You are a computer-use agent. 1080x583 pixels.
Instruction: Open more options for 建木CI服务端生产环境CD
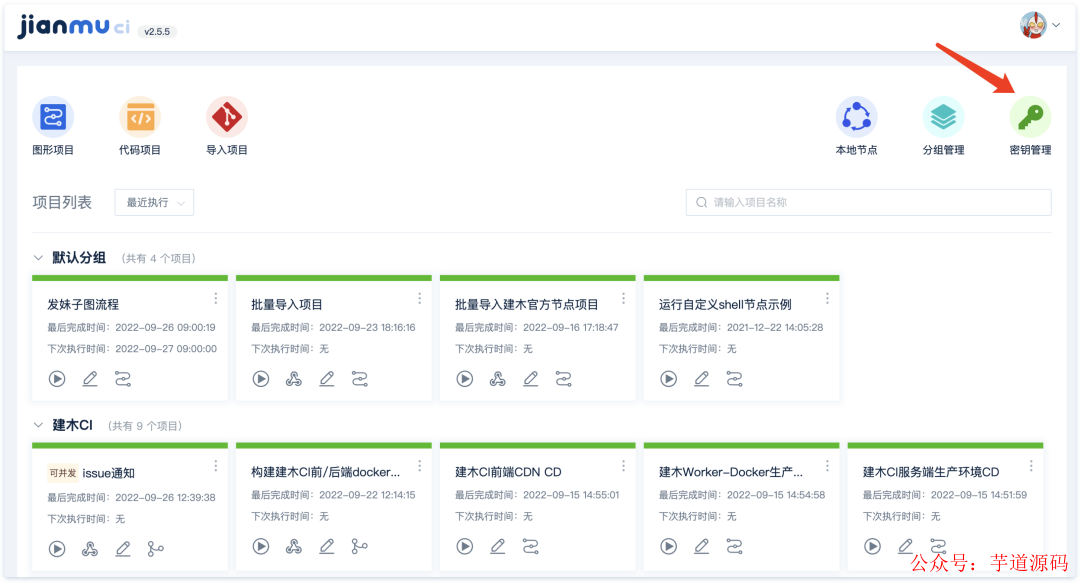tap(1031, 467)
